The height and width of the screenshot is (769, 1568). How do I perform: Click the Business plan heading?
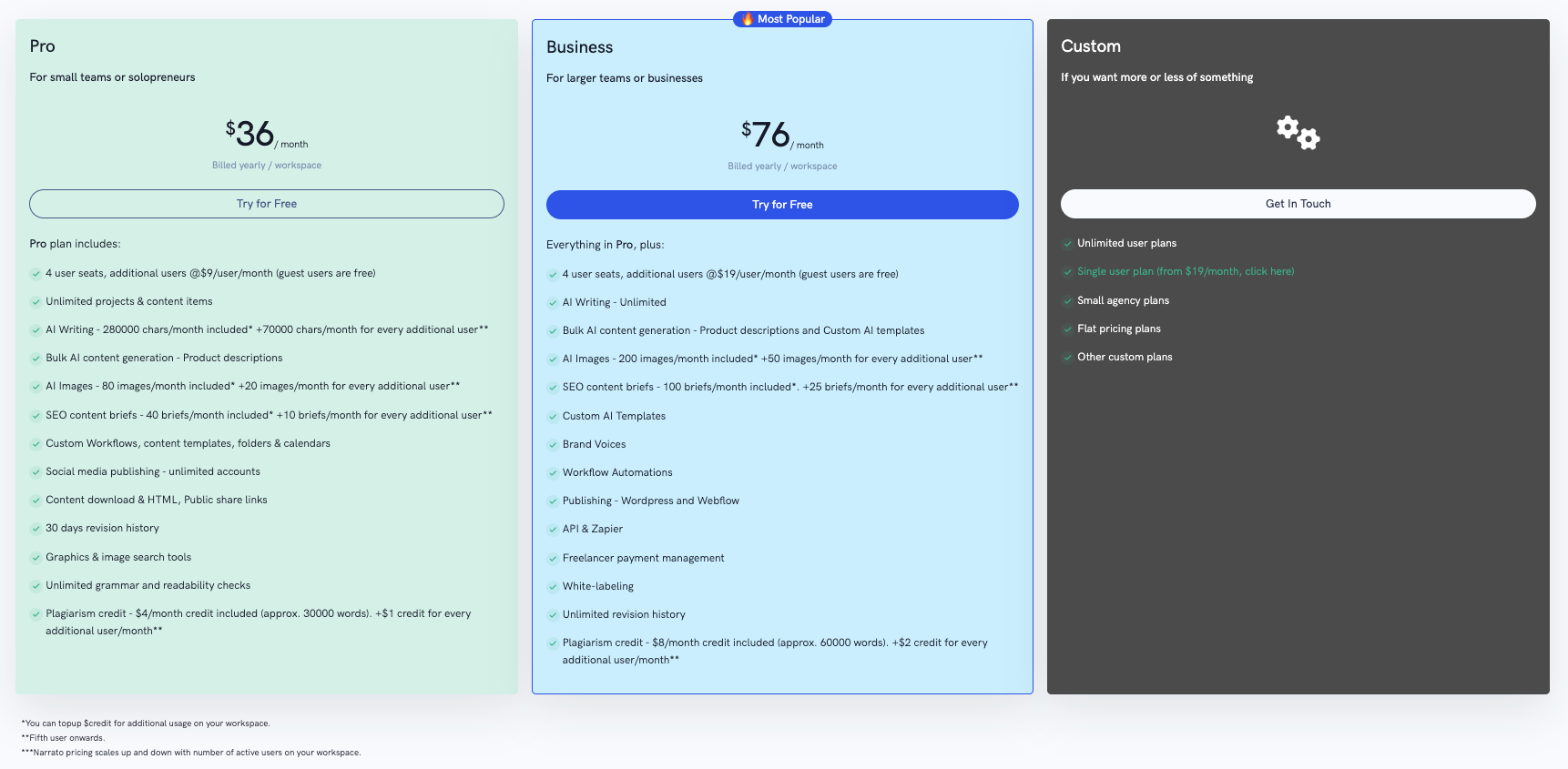pos(579,47)
